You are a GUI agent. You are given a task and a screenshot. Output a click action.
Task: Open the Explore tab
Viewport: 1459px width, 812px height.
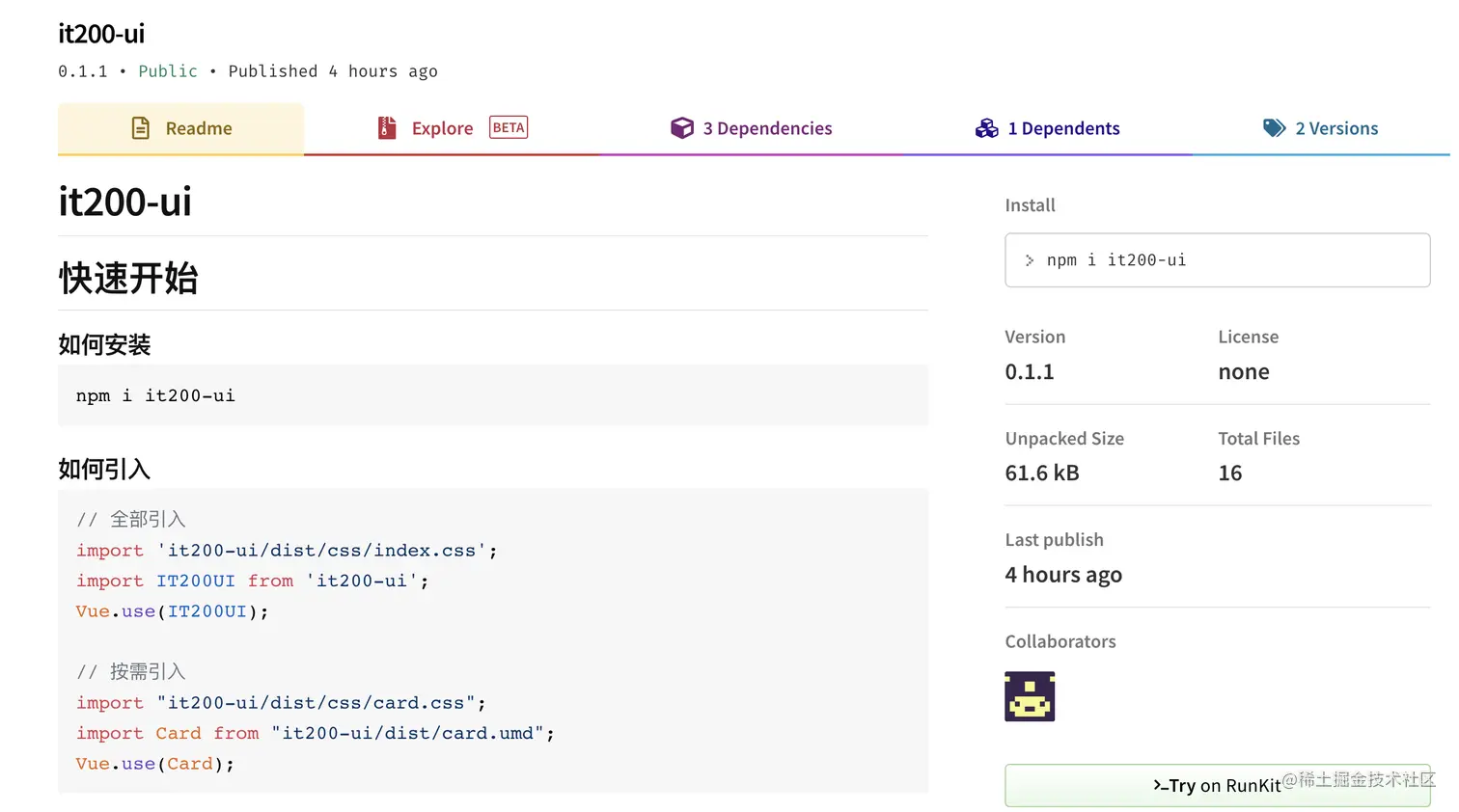click(x=442, y=128)
